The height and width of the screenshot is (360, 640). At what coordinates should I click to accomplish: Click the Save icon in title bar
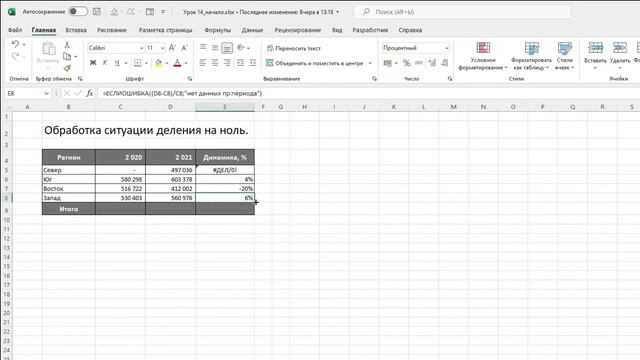[x=97, y=12]
